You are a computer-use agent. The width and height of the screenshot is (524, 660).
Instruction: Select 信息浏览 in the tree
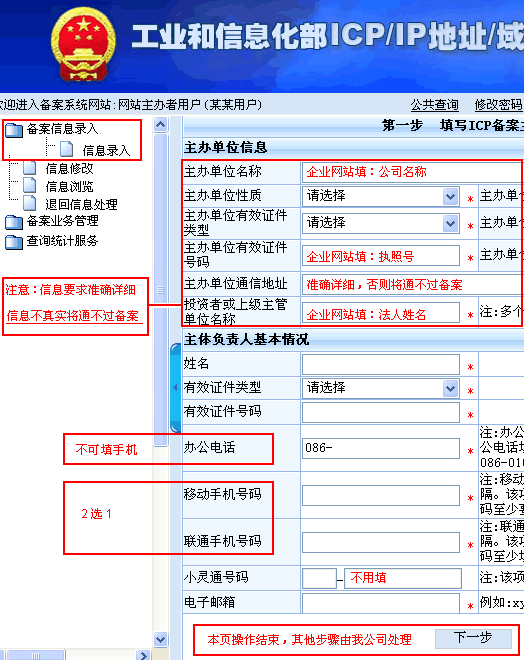pyautogui.click(x=69, y=186)
